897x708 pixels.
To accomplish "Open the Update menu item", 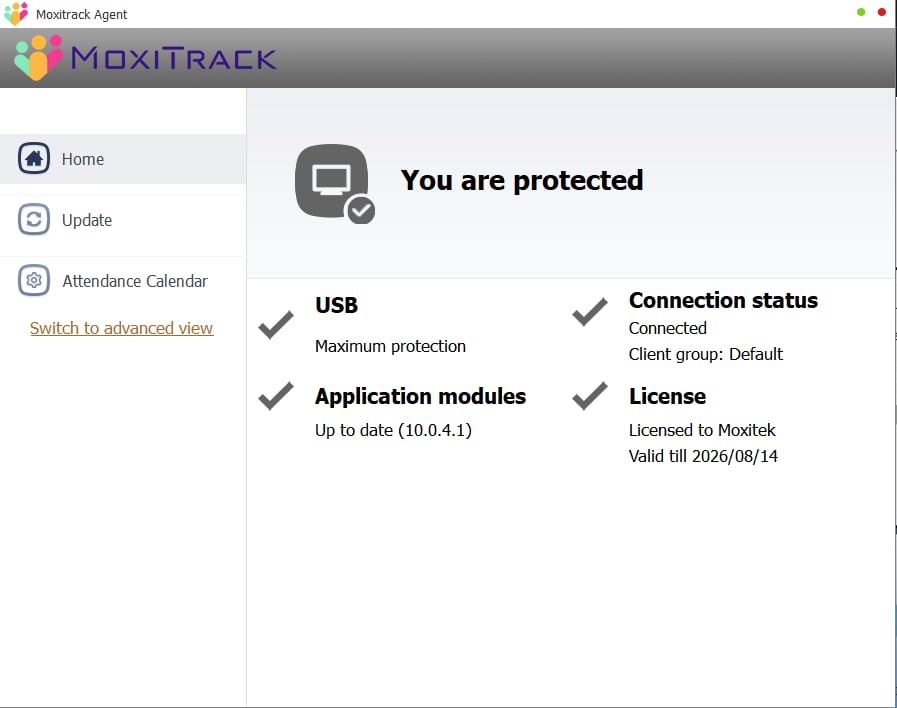I will click(x=87, y=220).
